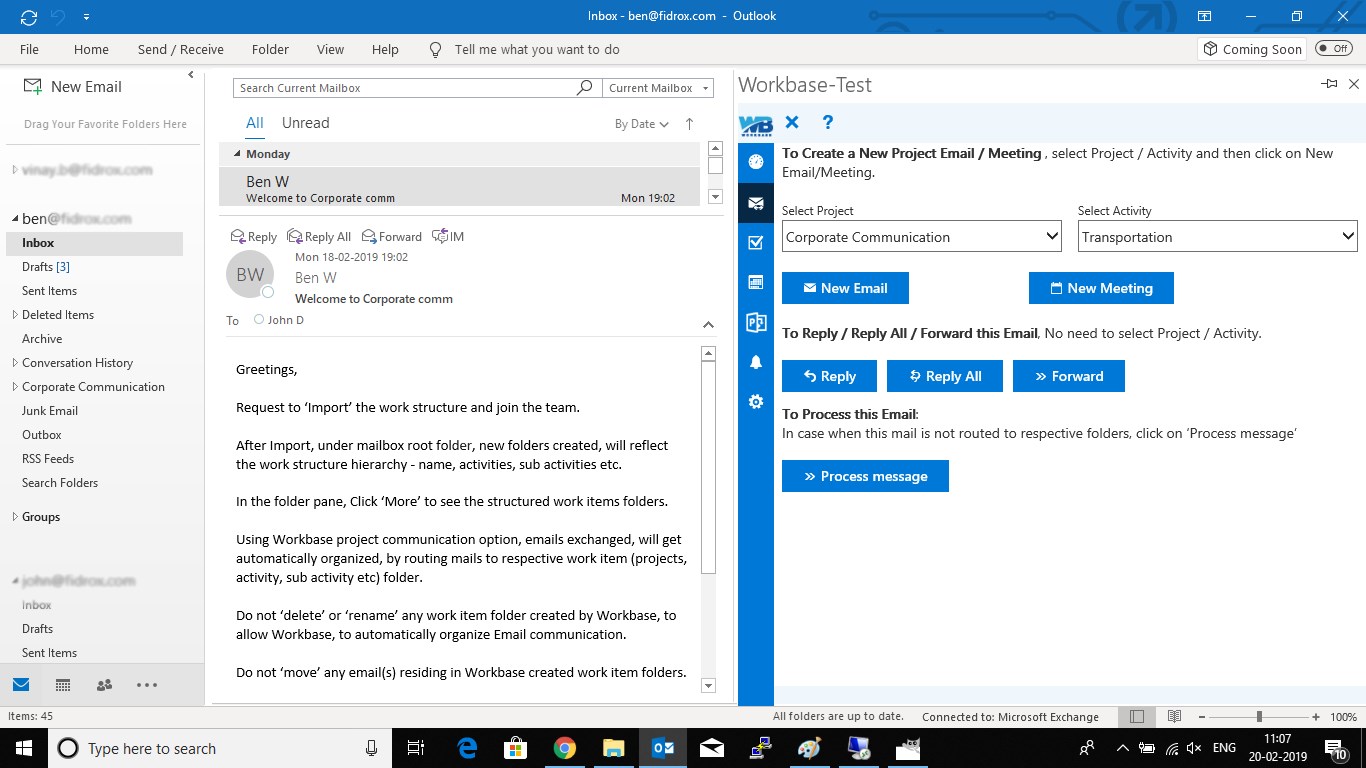
Task: Toggle the Coming Soon switch
Action: point(1334,49)
